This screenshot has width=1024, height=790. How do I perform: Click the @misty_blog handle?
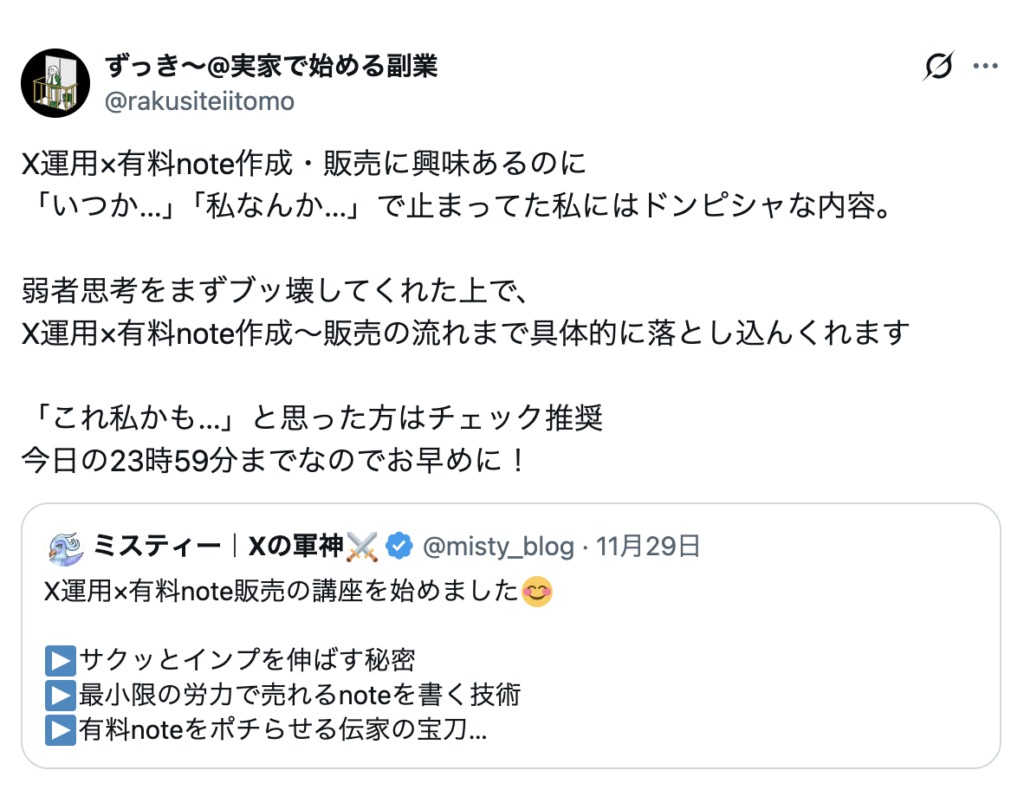click(498, 546)
